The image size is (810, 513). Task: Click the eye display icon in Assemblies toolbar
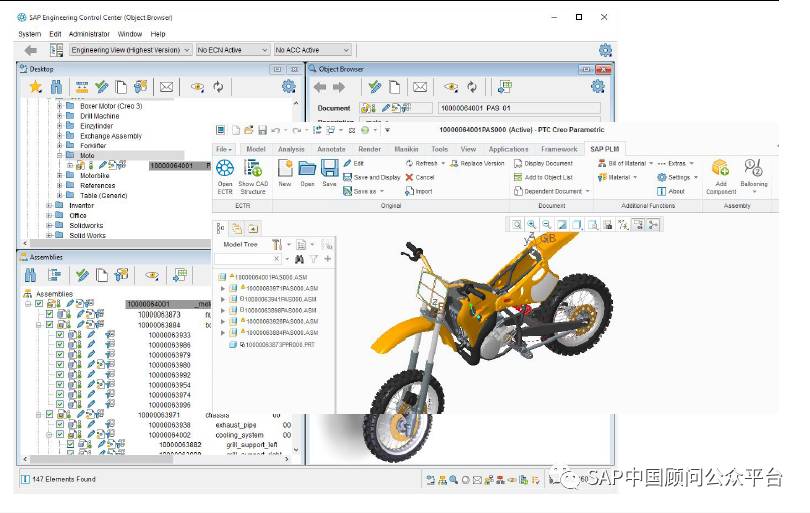pos(152,275)
